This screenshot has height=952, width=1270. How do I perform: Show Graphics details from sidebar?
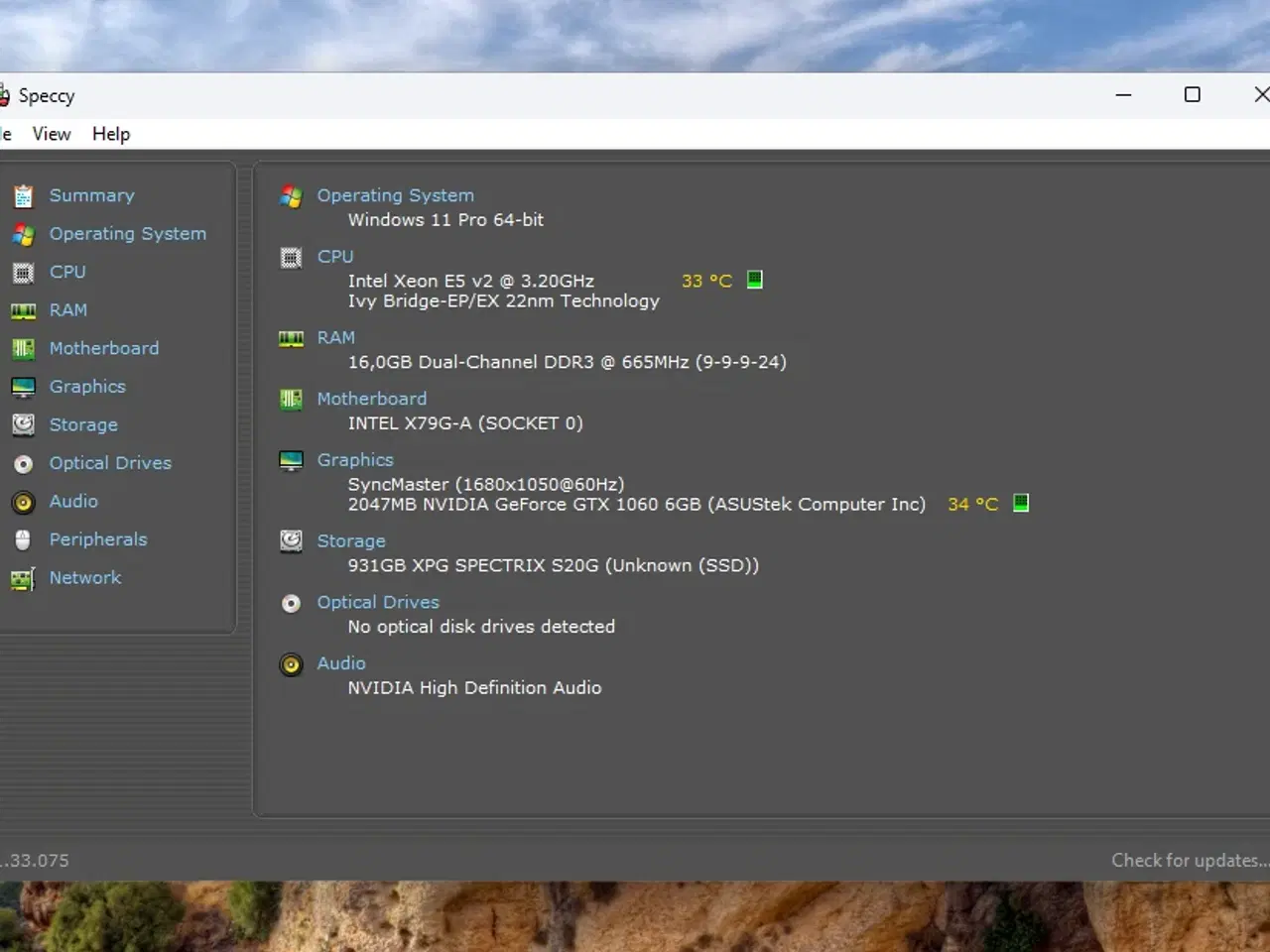pyautogui.click(x=87, y=387)
